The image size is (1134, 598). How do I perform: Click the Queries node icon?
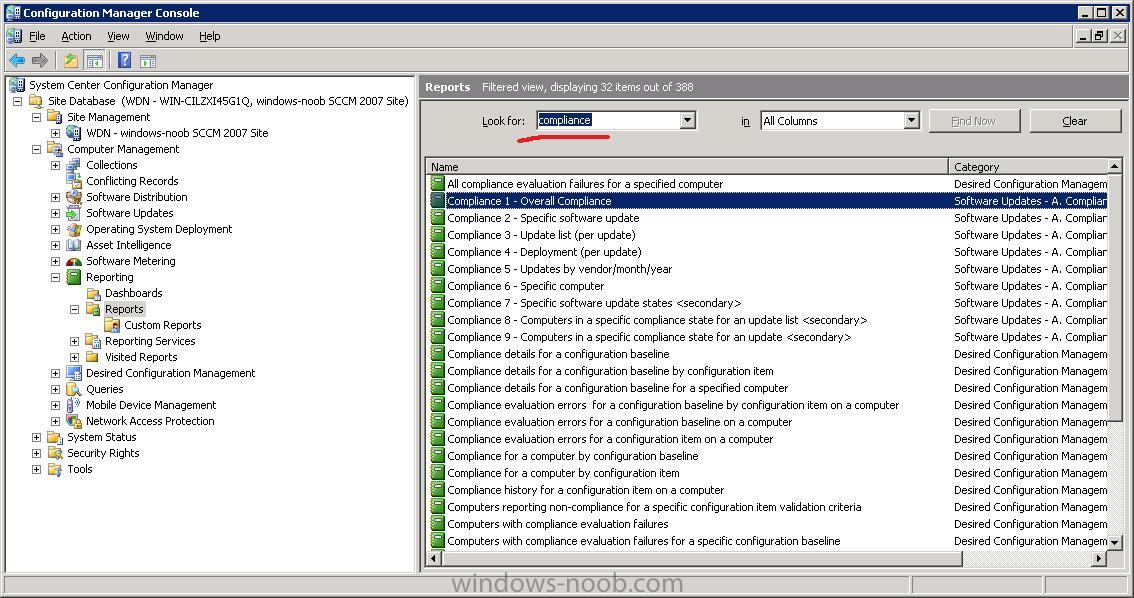74,389
